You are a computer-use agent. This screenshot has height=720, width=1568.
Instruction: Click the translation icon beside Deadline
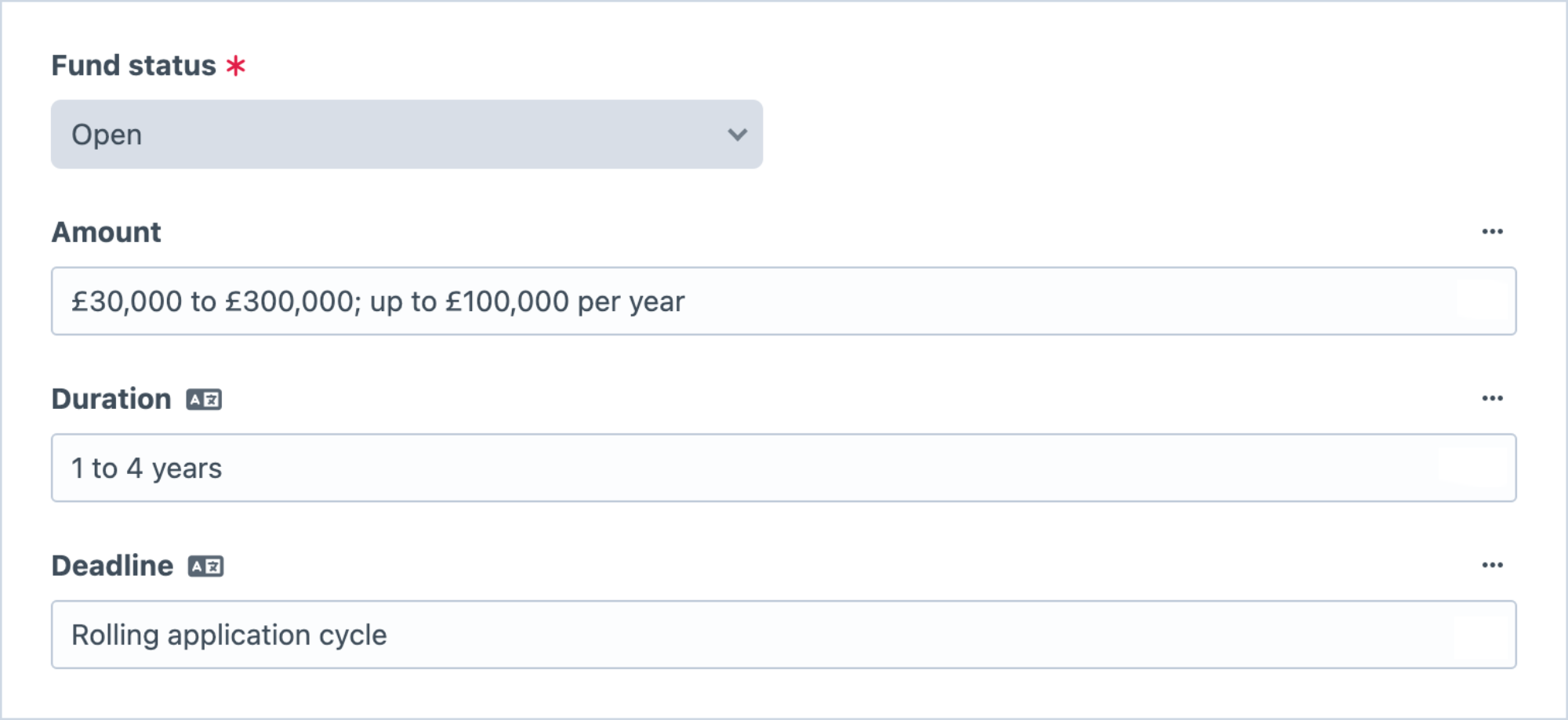(205, 566)
